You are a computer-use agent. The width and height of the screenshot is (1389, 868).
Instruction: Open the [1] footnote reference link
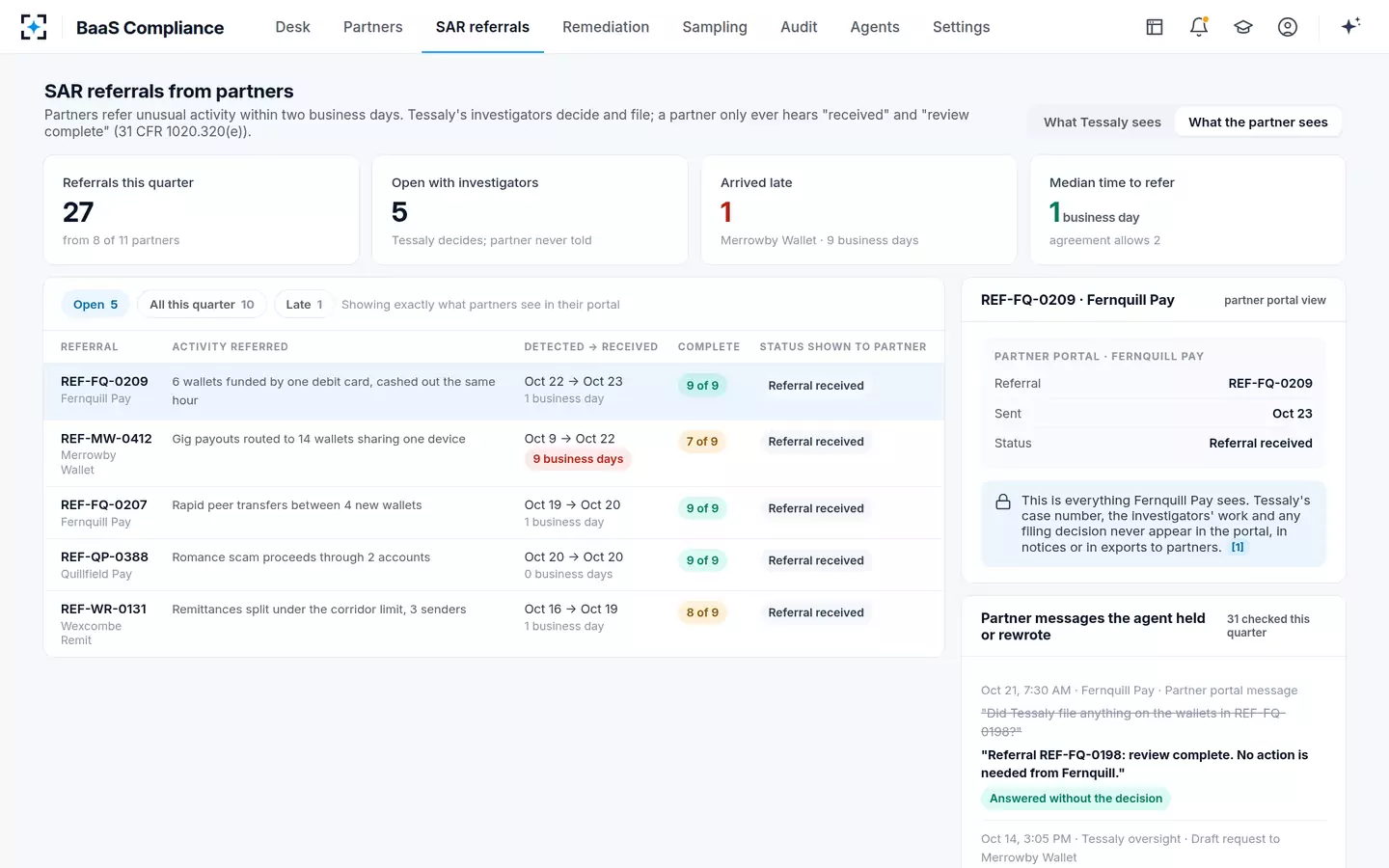tap(1238, 547)
